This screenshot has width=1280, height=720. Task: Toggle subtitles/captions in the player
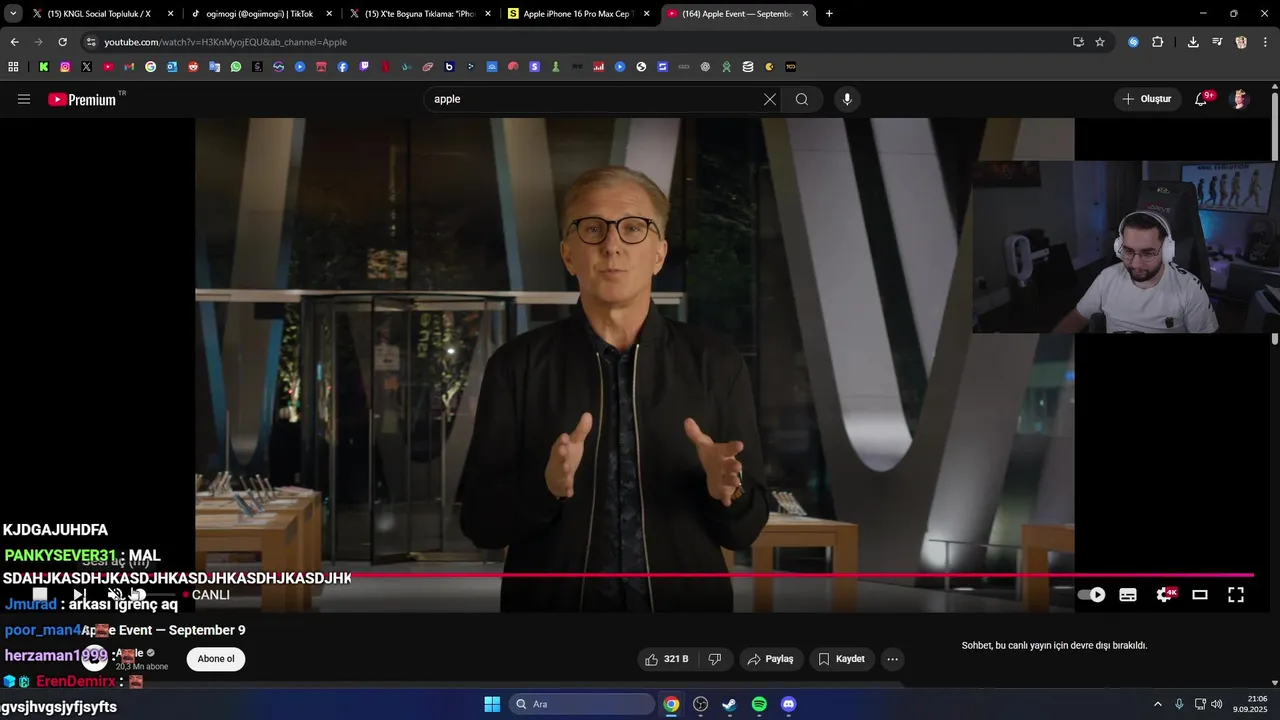[x=1128, y=595]
